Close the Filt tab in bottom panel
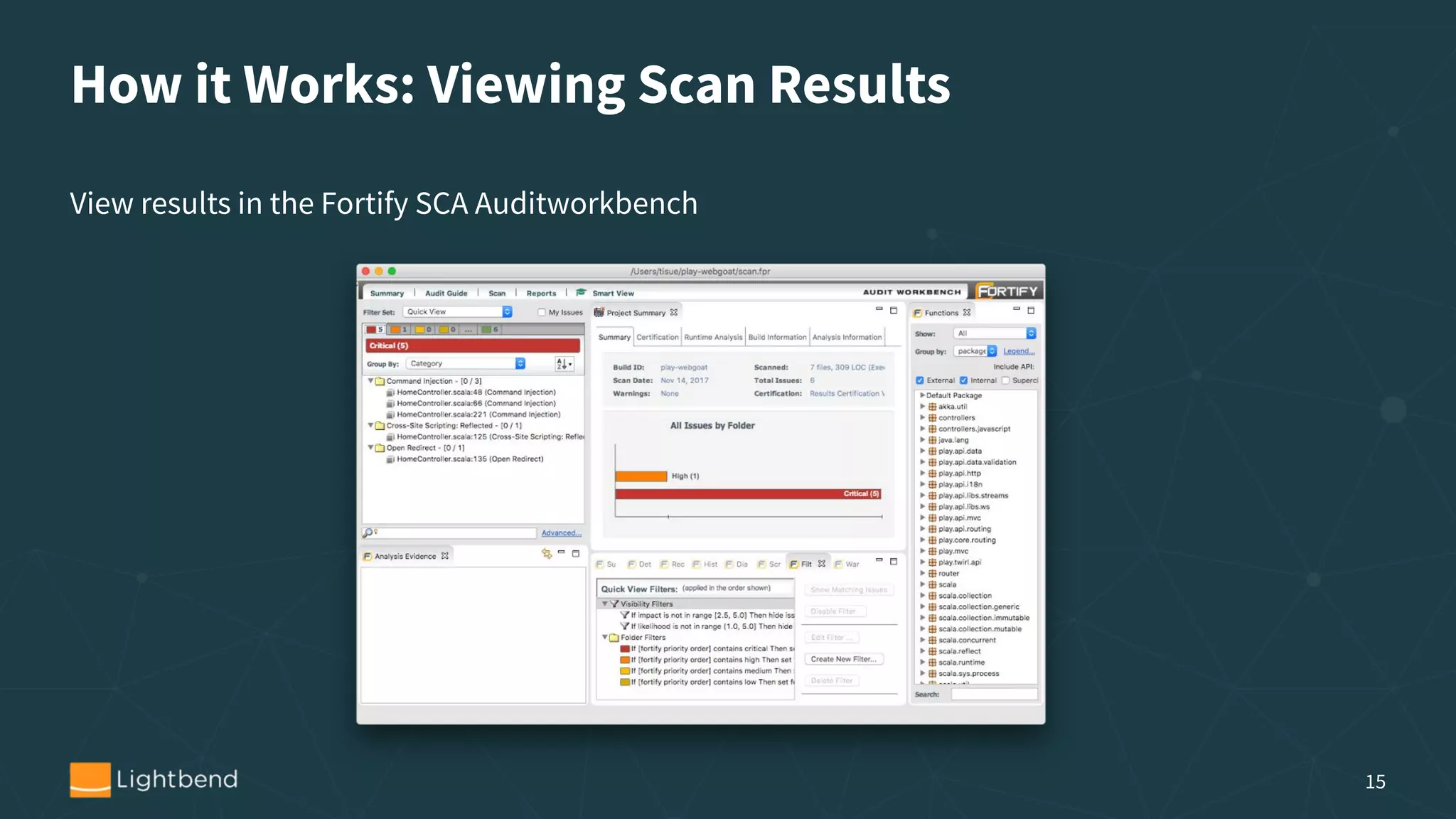 point(822,564)
